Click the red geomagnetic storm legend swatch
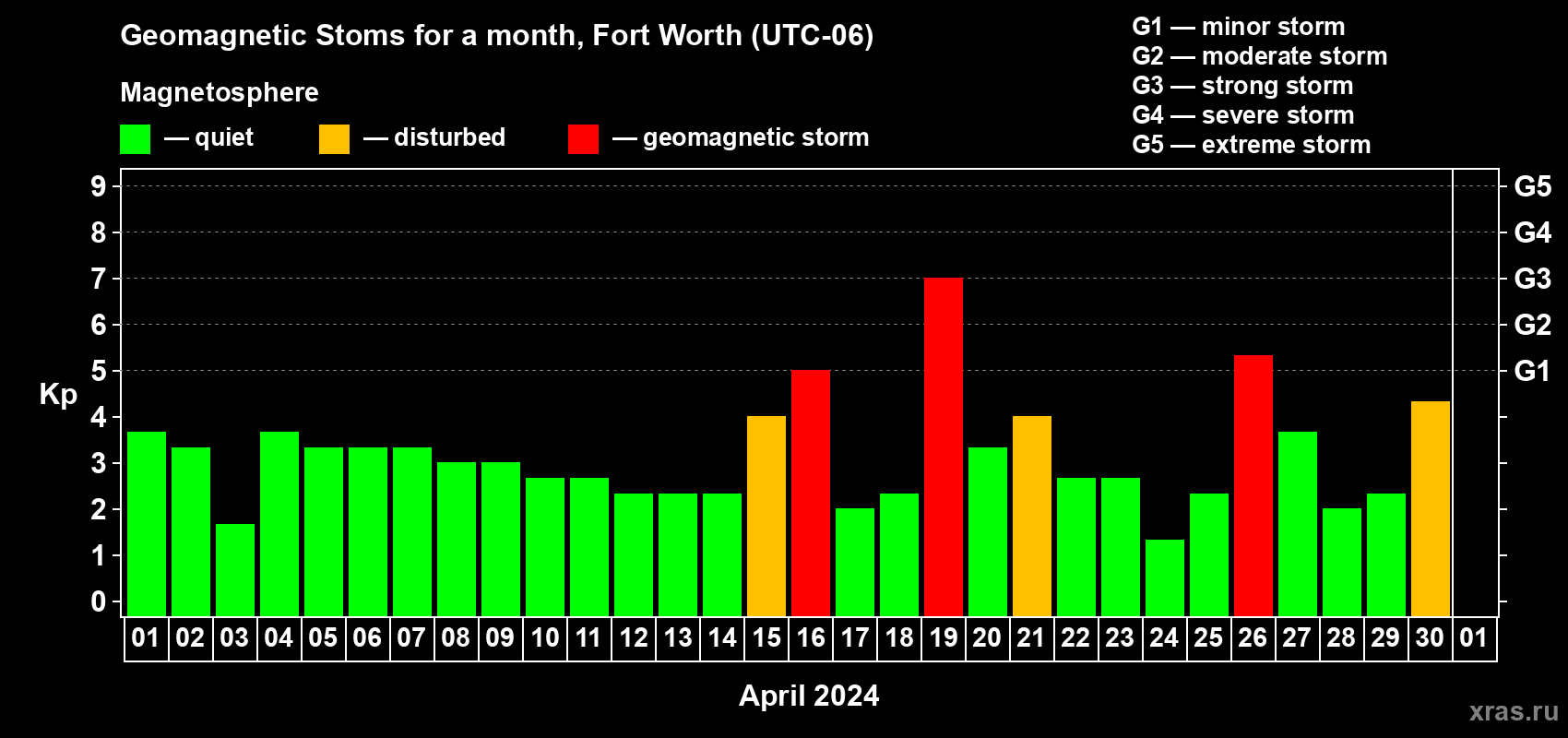This screenshot has height=738, width=1568. [x=583, y=139]
